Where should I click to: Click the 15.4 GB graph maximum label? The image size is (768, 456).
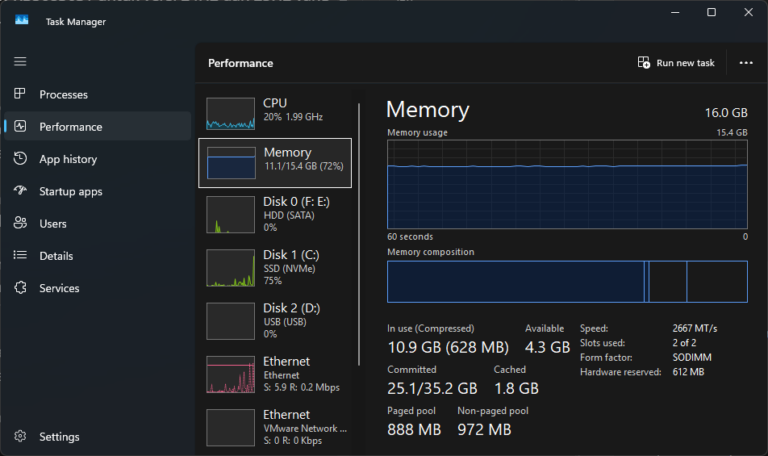click(x=732, y=132)
